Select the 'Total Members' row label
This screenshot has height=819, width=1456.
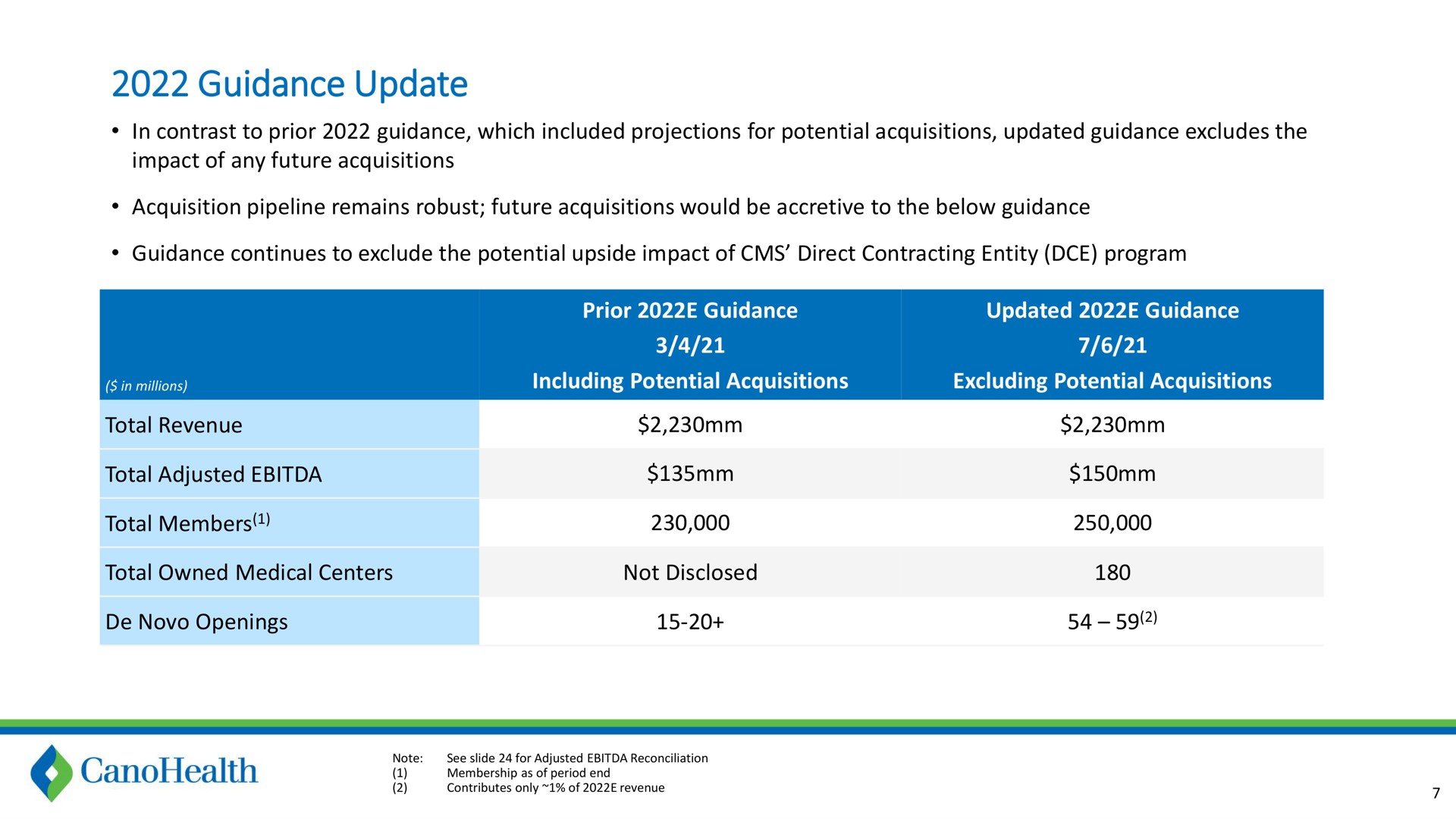pyautogui.click(x=187, y=522)
